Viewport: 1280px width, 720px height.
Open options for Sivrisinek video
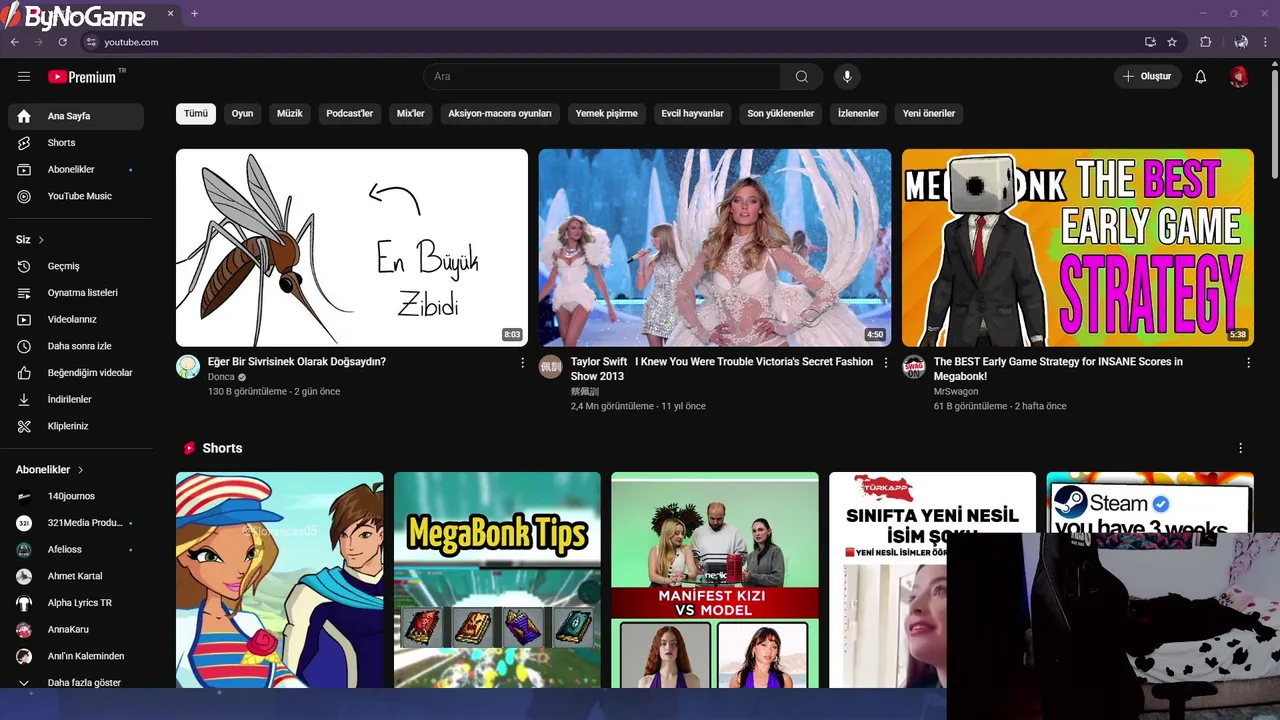point(522,363)
